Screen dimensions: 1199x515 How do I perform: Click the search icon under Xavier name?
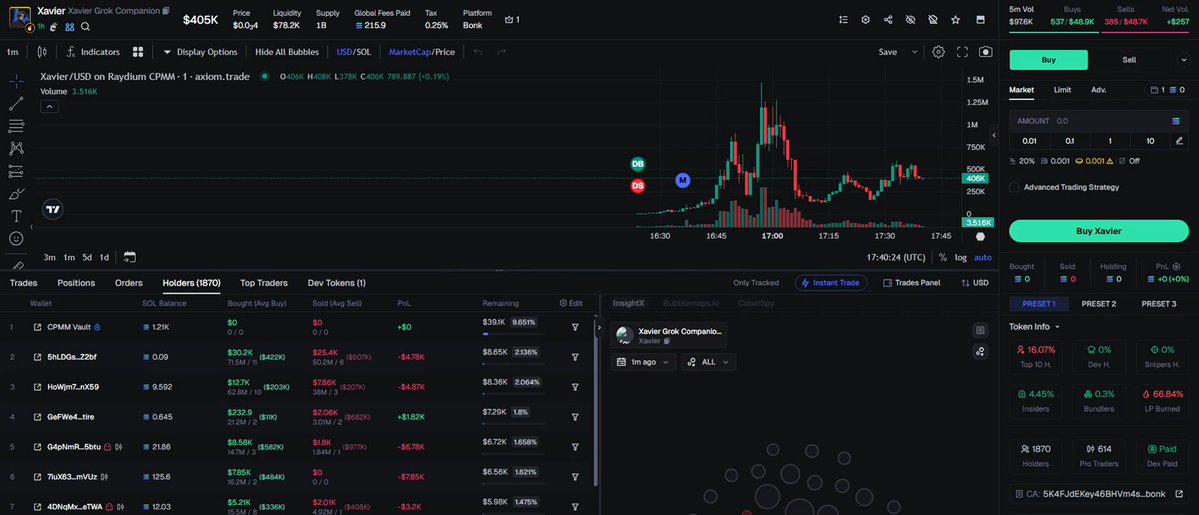point(86,26)
